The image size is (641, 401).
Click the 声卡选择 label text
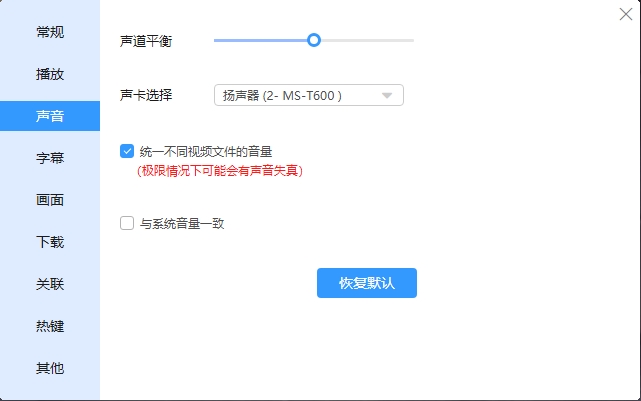(146, 96)
